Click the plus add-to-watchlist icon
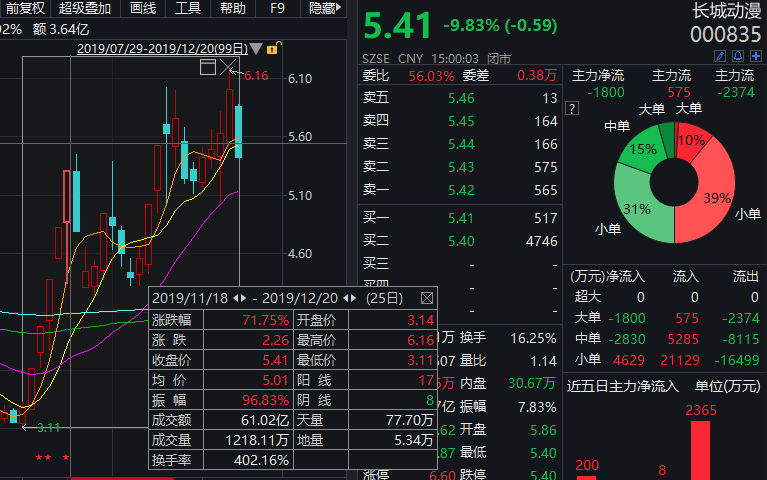This screenshot has height=480, width=767. point(756,56)
